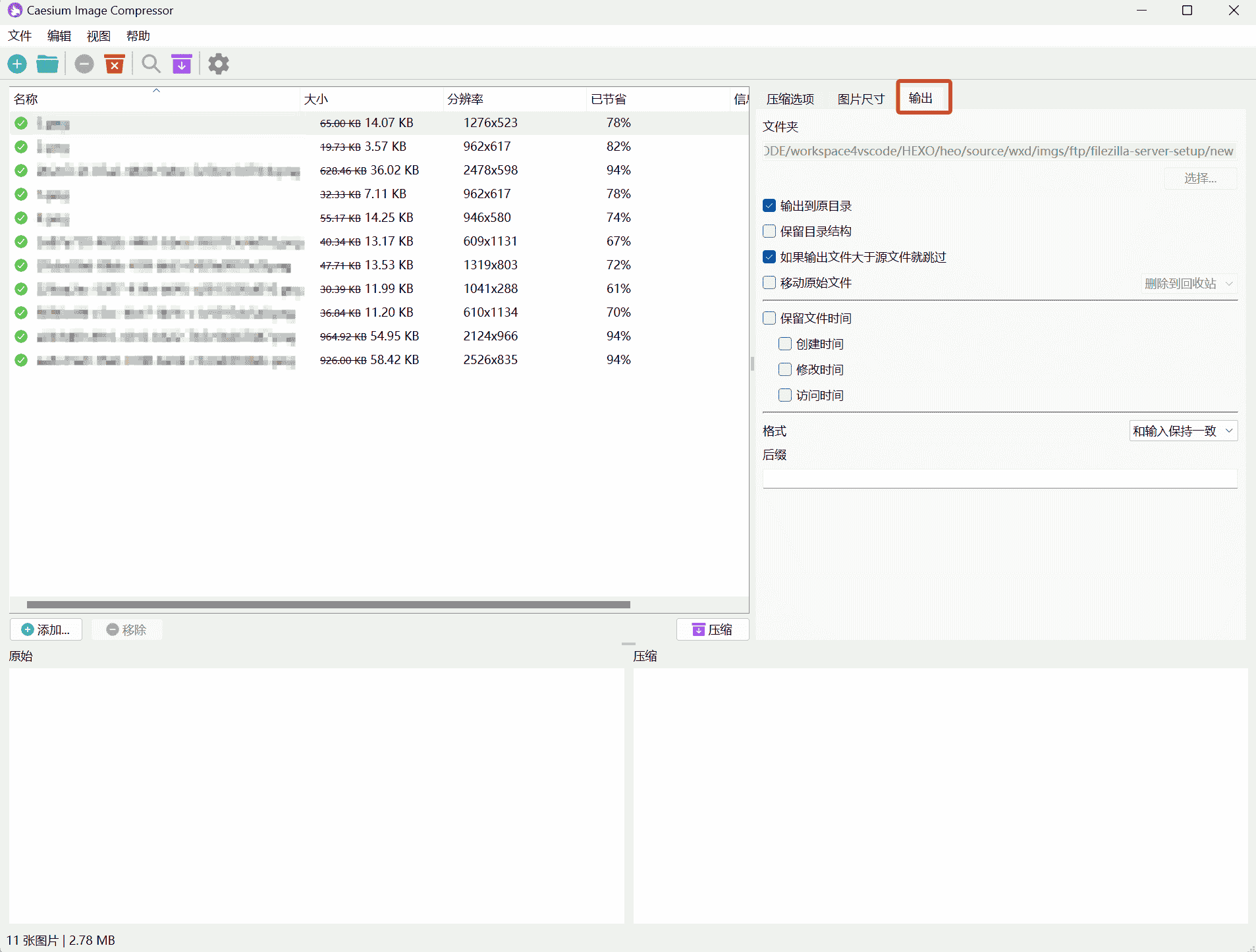Click the green check icon of the 2478x598 image

(21, 171)
